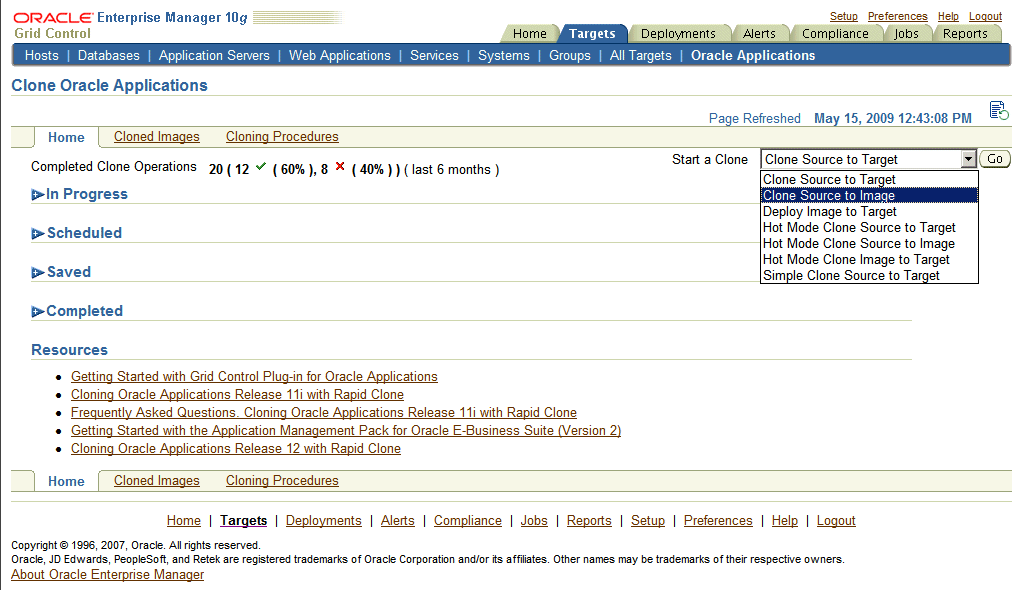Go to Application Servers subtab
Image resolution: width=1020 pixels, height=590 pixels.
click(214, 56)
